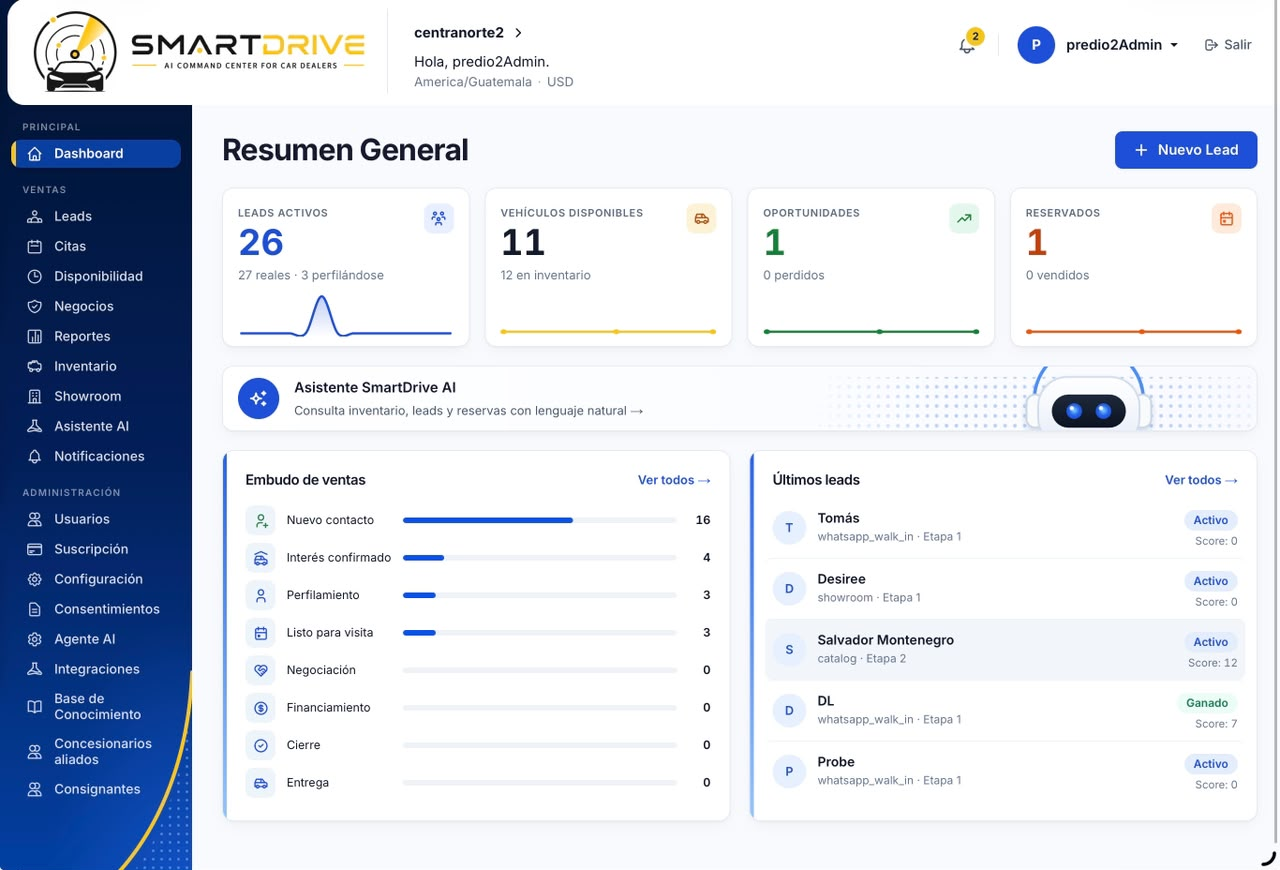Click the Leads Activos sparkline chart

click(x=346, y=316)
